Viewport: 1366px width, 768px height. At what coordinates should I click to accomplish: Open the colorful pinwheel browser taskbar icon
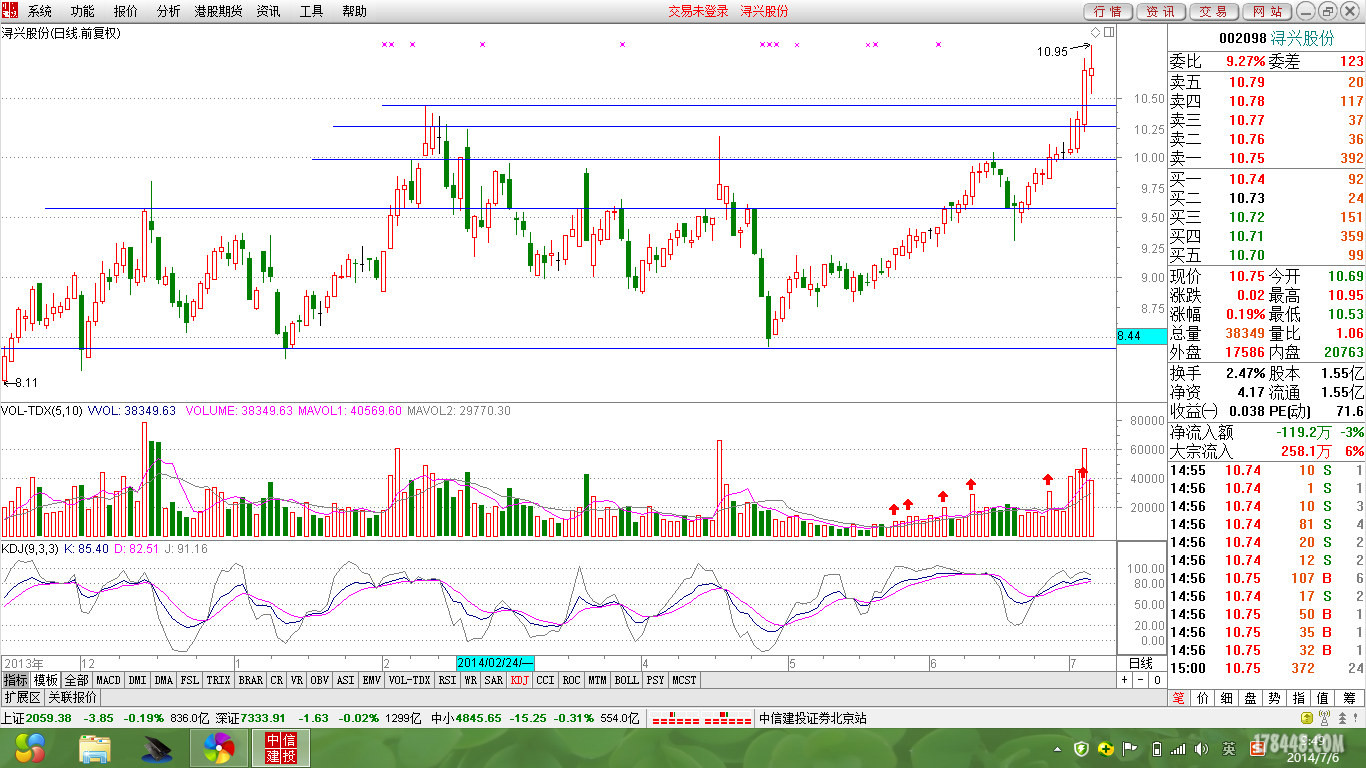click(219, 748)
